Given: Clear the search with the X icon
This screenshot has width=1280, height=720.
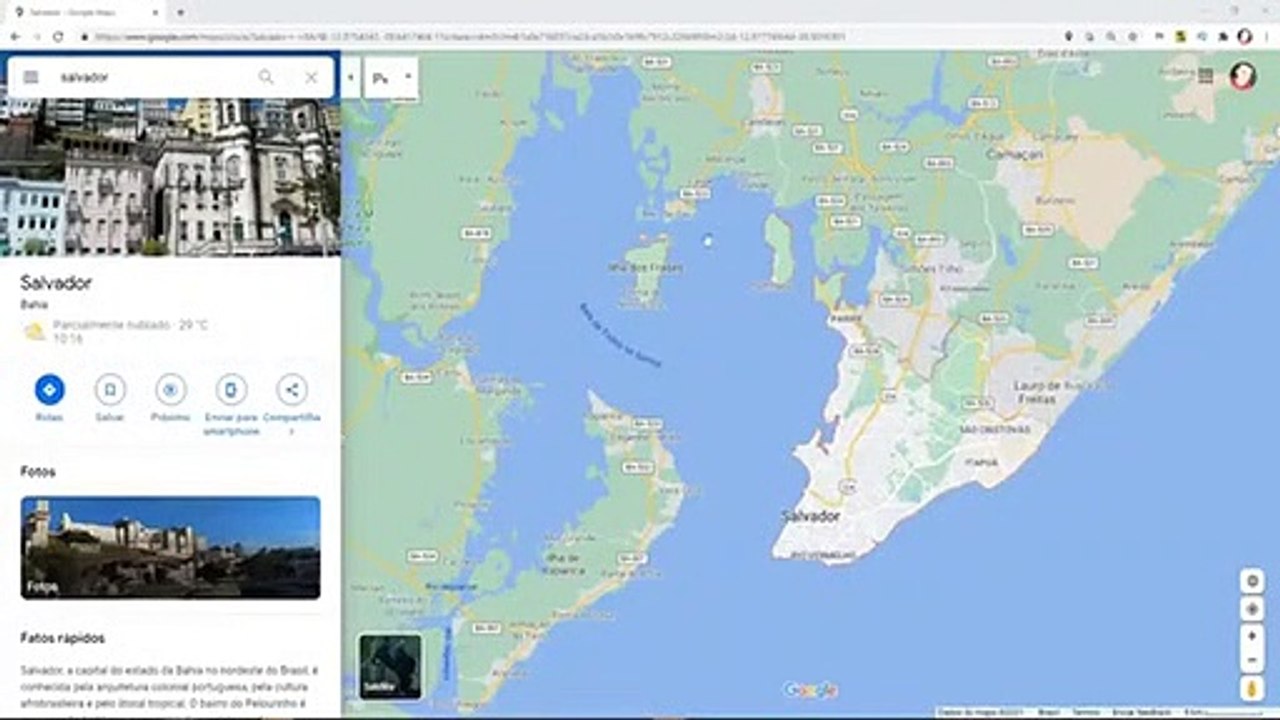Looking at the screenshot, I should pyautogui.click(x=311, y=77).
